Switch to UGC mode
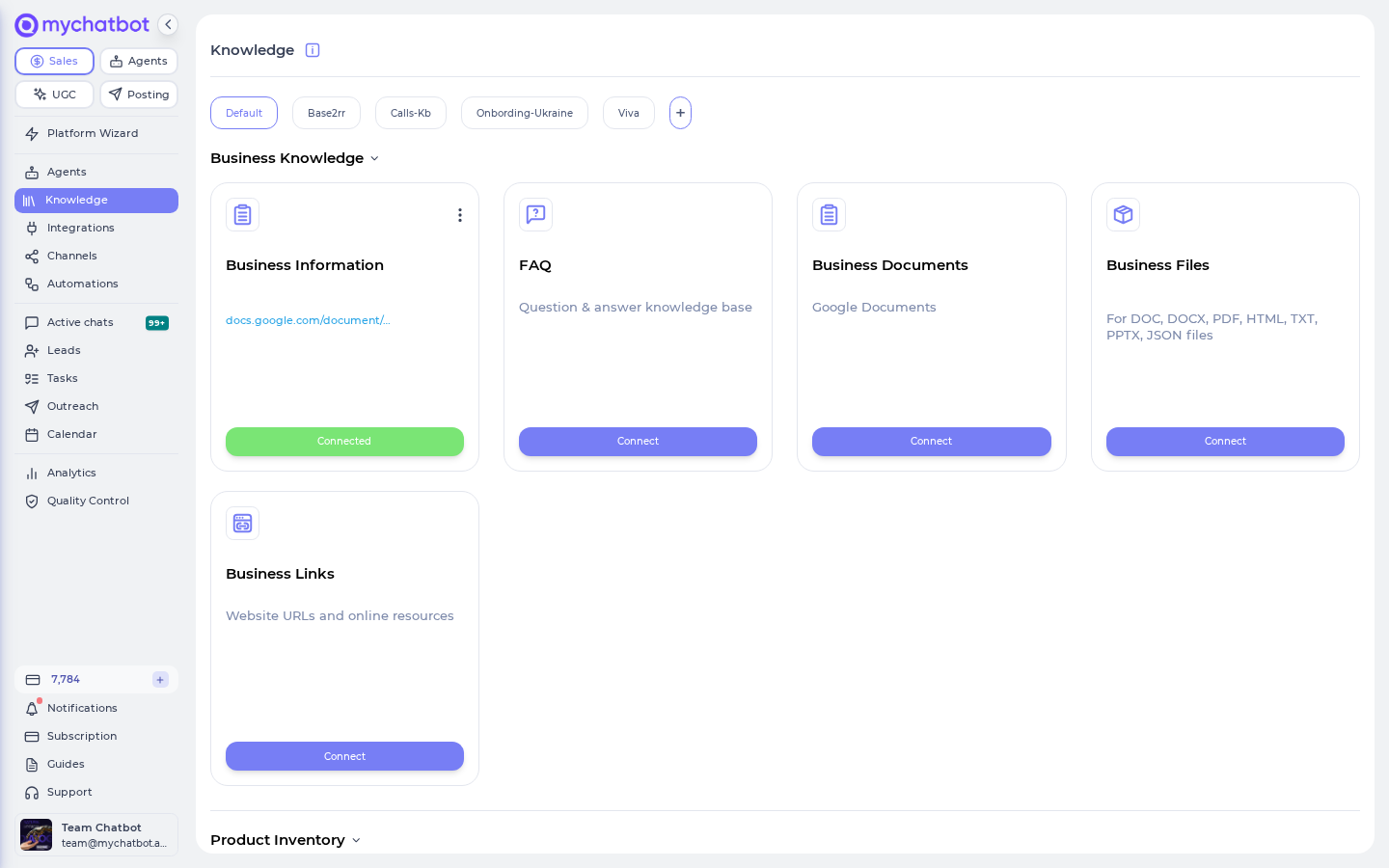Viewport: 1389px width, 868px height. (54, 95)
